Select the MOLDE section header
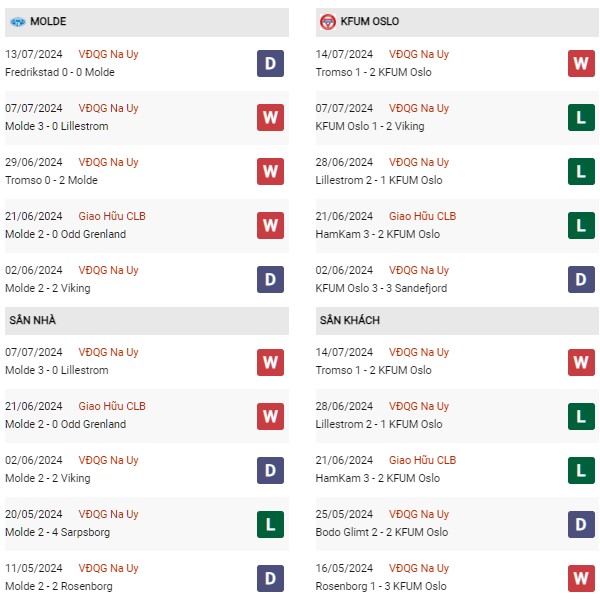Image resolution: width=600 pixels, height=600 pixels. pos(48,21)
